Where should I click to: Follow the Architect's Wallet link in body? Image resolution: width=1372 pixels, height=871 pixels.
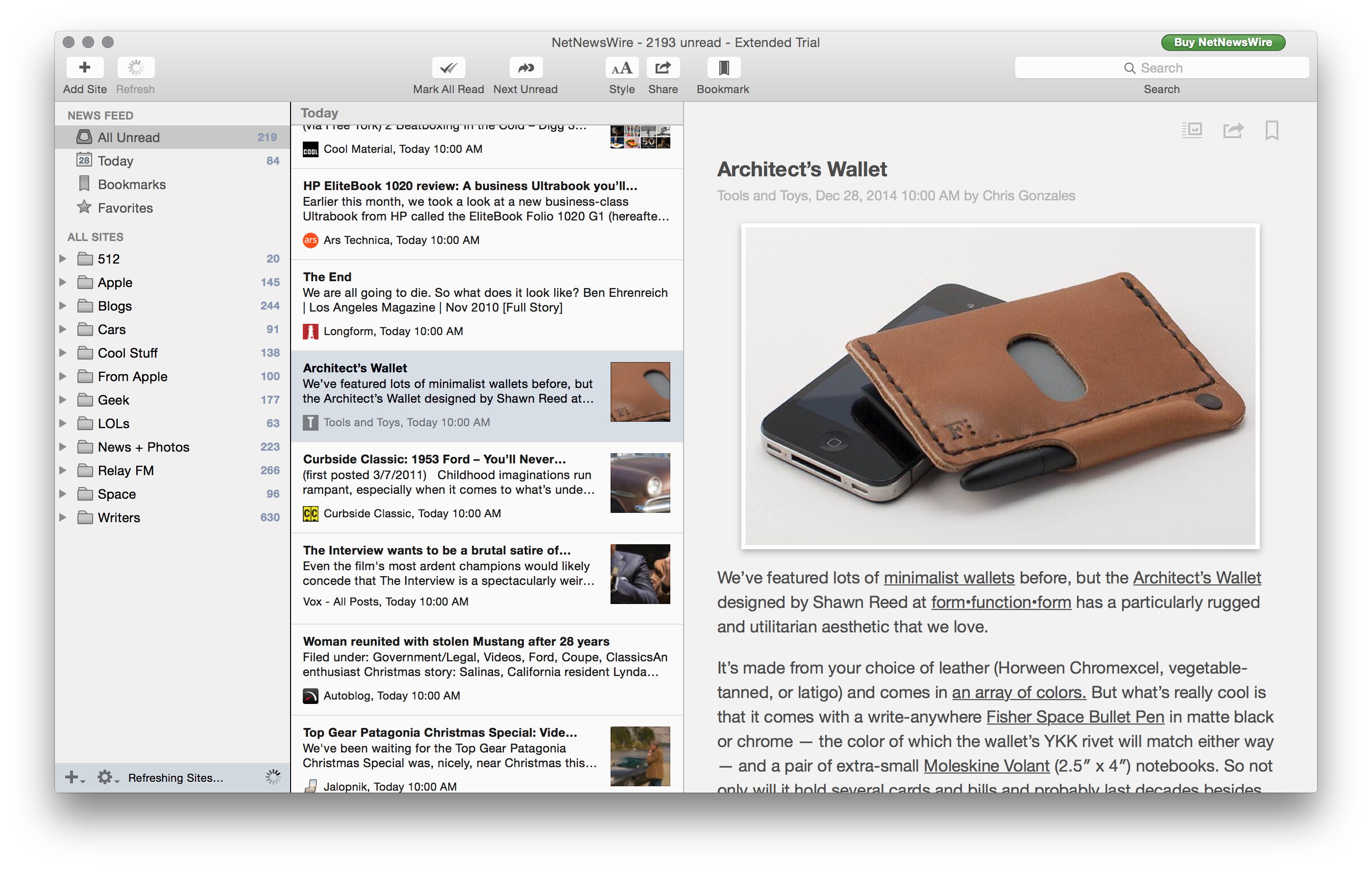pos(1197,578)
